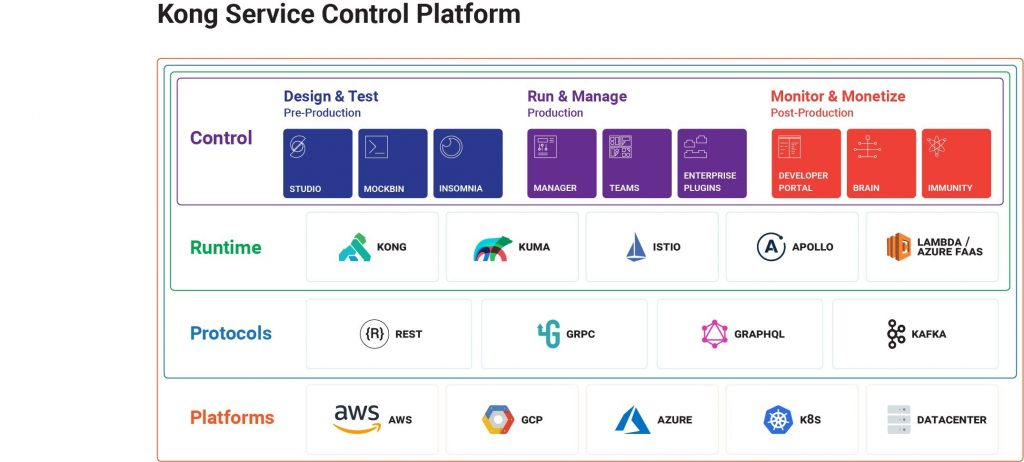
Task: Click the Design & Test heading
Action: (330, 97)
